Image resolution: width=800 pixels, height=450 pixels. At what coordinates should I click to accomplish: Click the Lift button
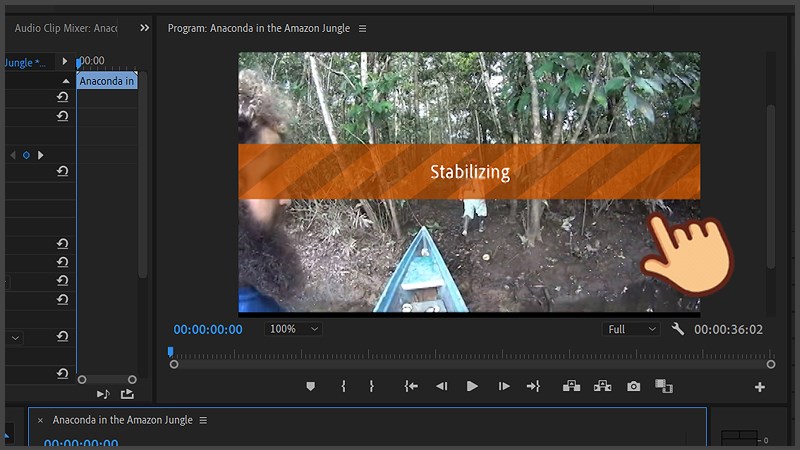[571, 386]
